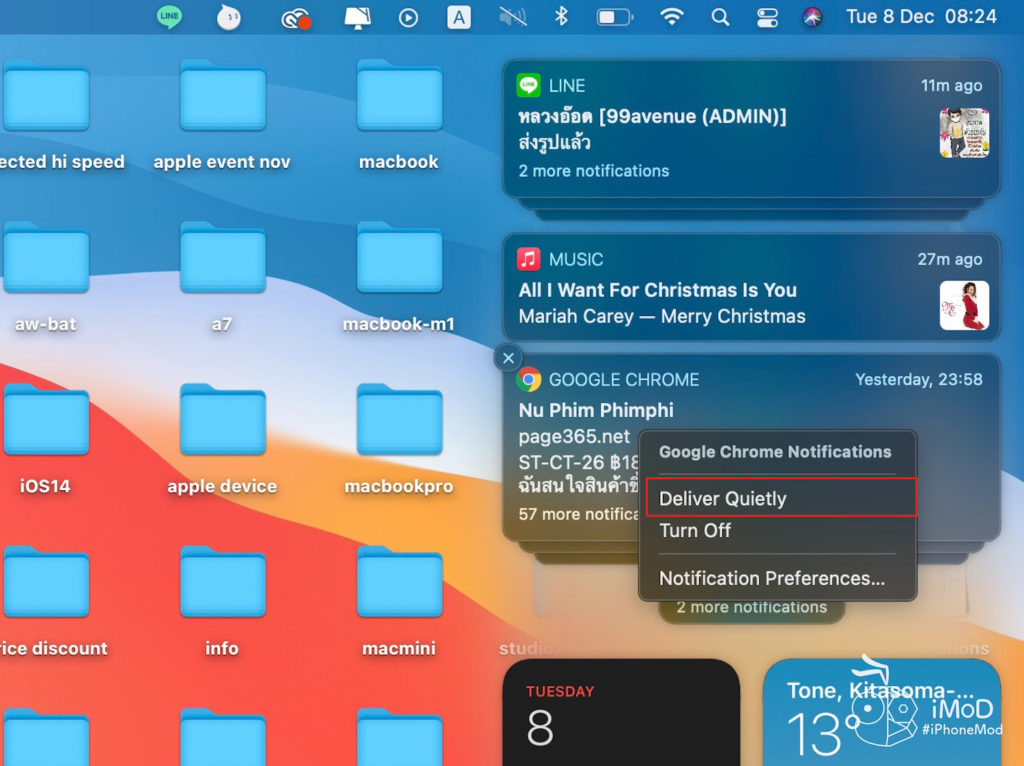This screenshot has height=766, width=1024.
Task: Click the Creative Cloud menu bar icon
Action: [295, 17]
